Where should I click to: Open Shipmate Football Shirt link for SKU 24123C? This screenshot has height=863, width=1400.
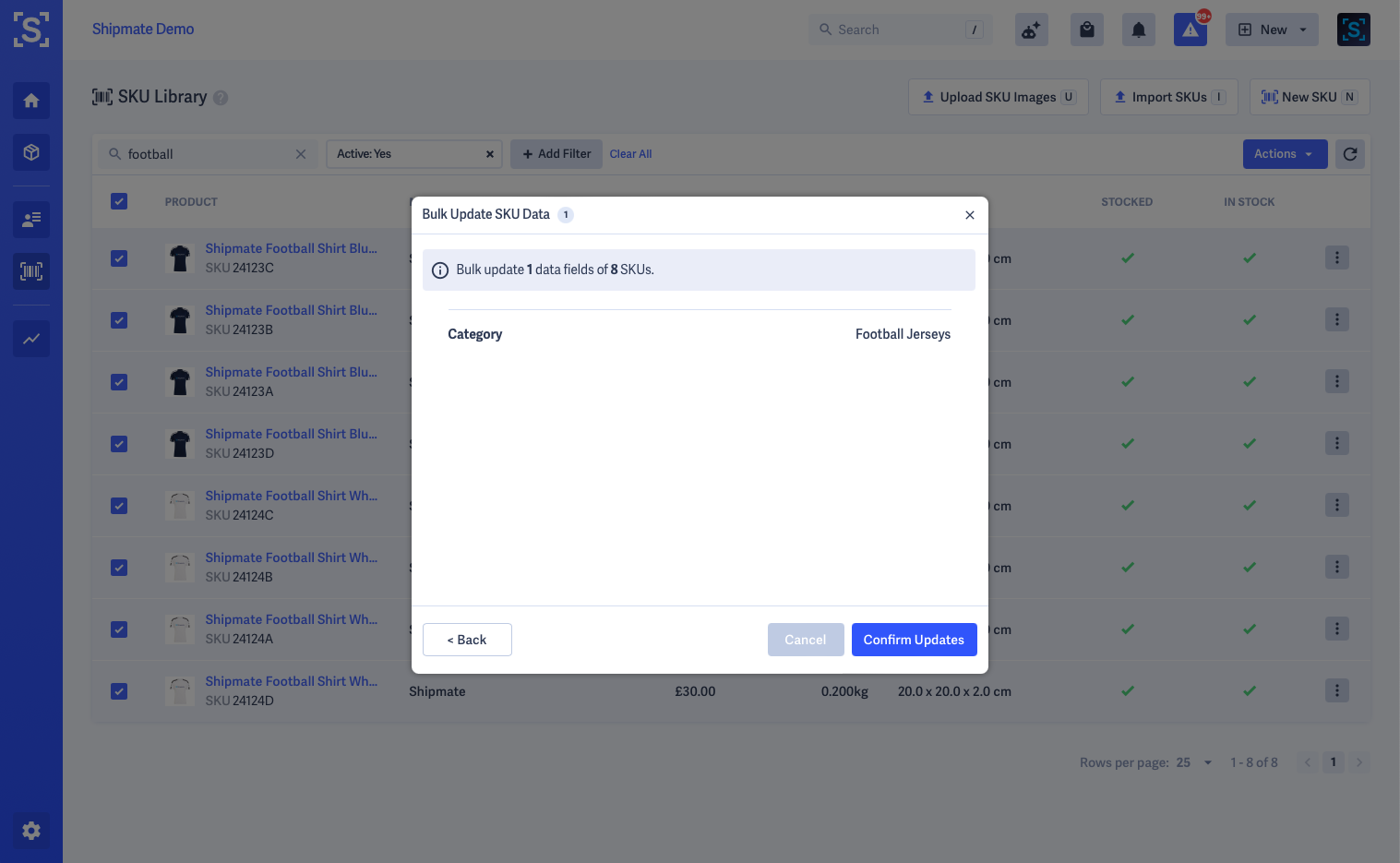(291, 248)
